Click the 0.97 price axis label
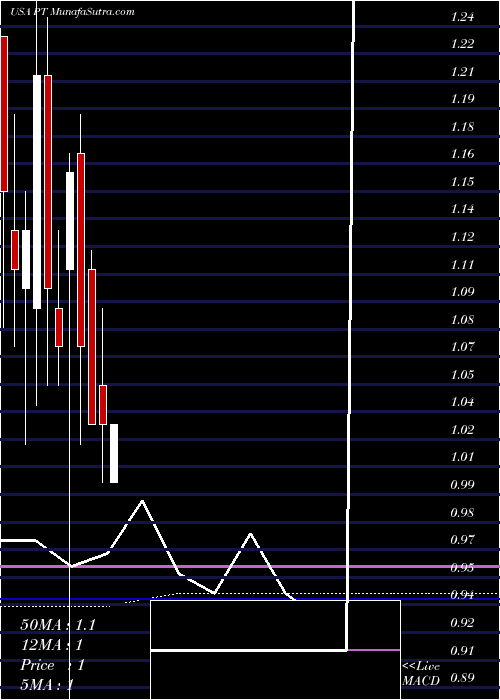 pos(462,540)
